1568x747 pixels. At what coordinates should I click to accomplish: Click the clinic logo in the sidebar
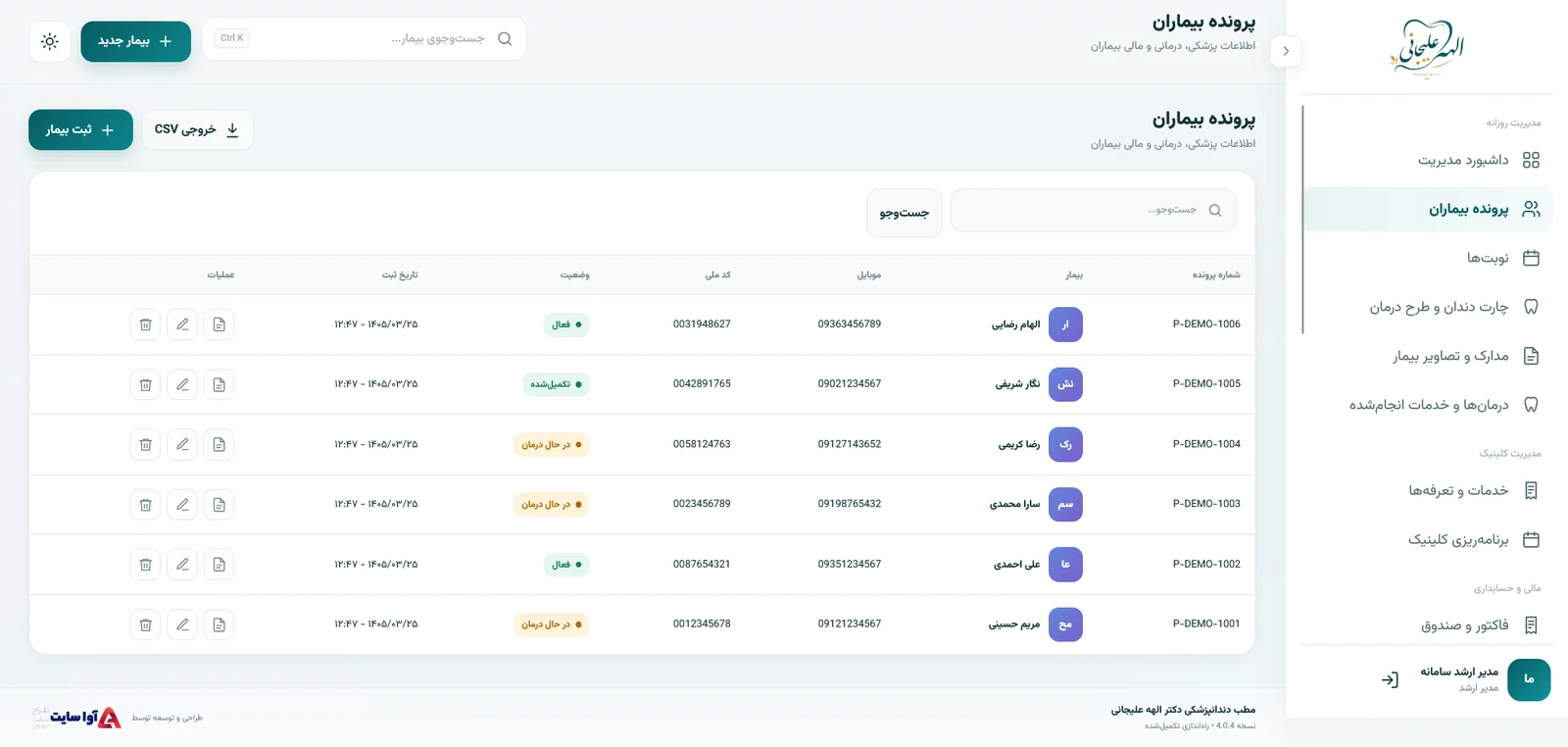pyautogui.click(x=1427, y=49)
